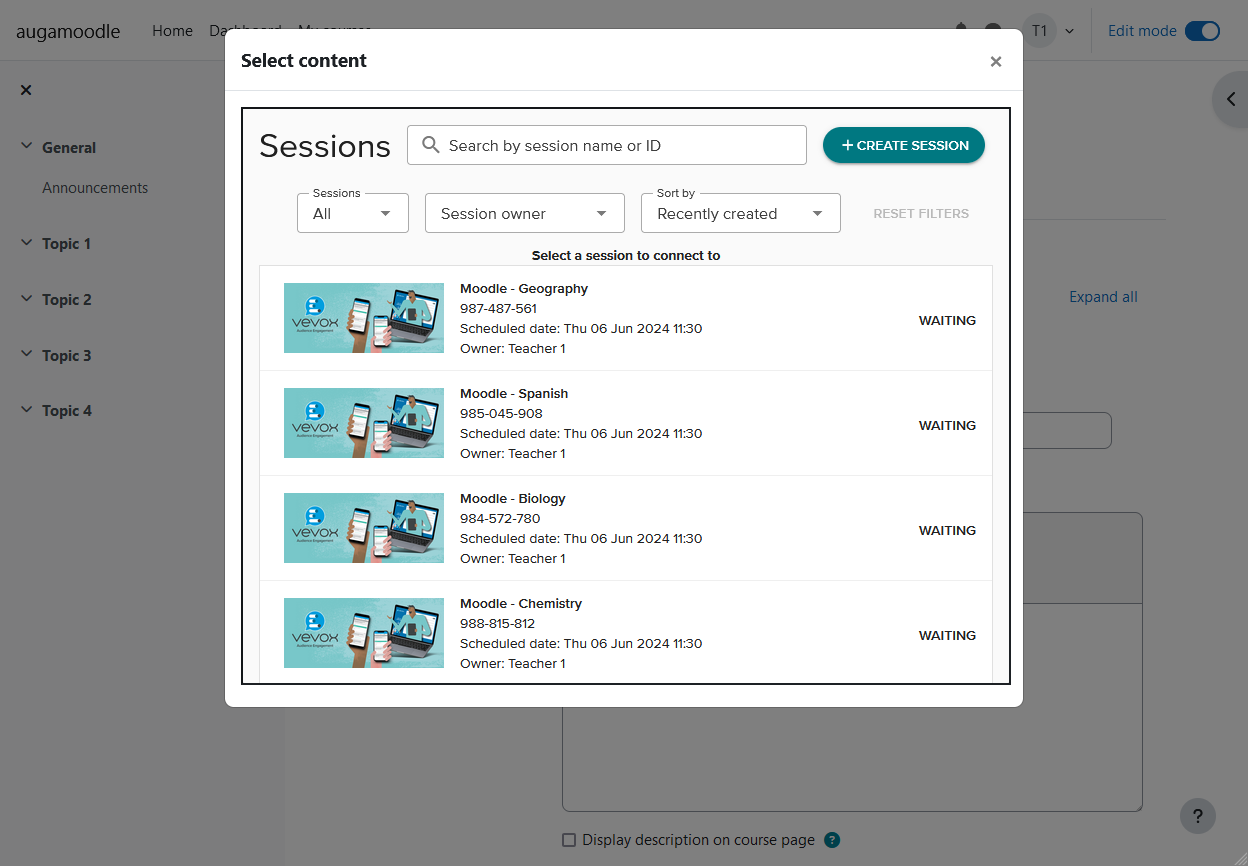
Task: Select the Moodle - Spanish session thumbnail
Action: pos(363,423)
